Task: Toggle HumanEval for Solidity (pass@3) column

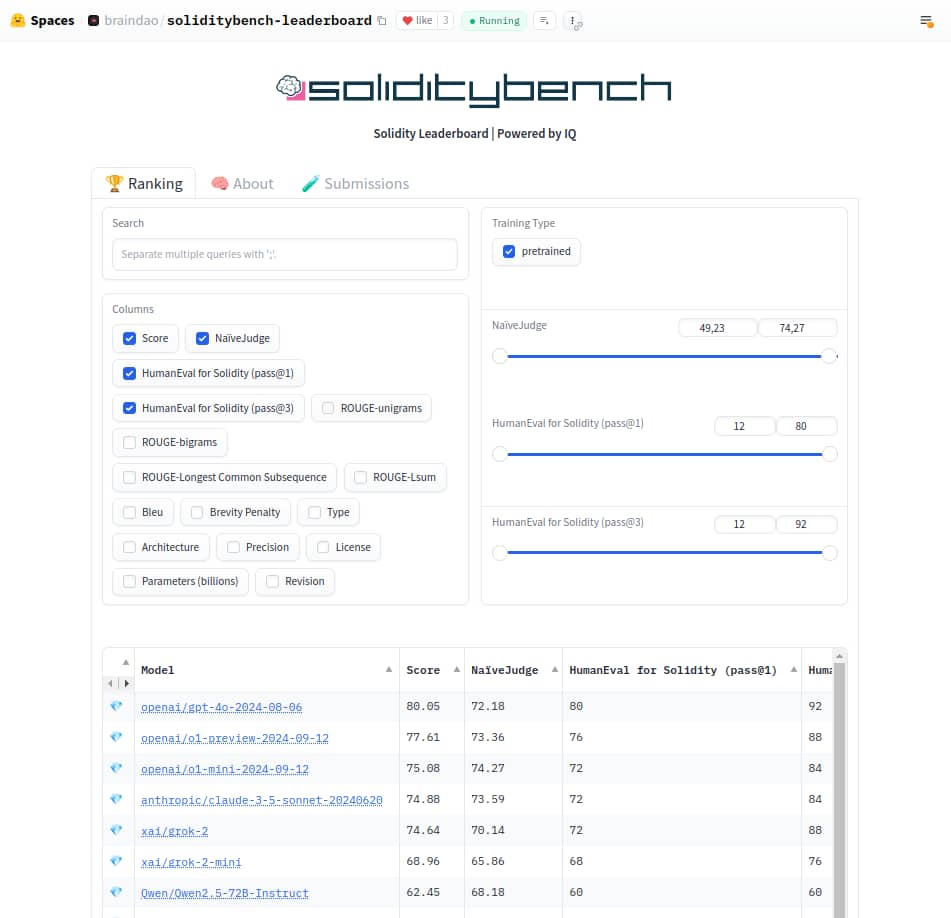Action: pos(129,408)
